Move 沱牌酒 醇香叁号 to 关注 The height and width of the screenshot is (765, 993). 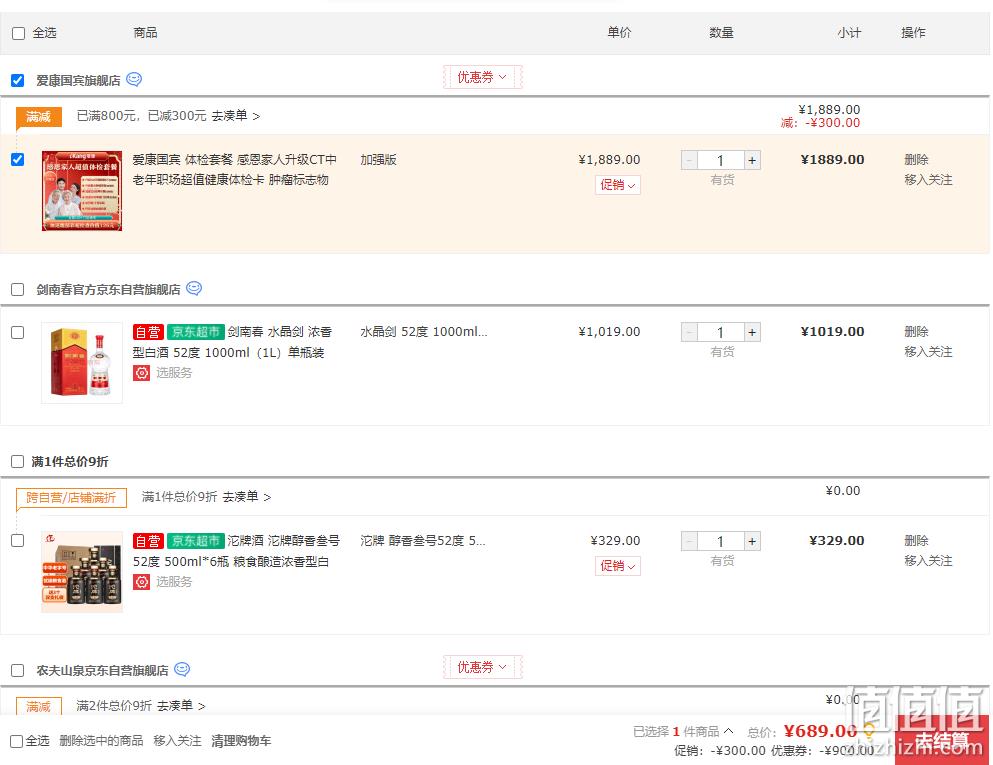928,561
